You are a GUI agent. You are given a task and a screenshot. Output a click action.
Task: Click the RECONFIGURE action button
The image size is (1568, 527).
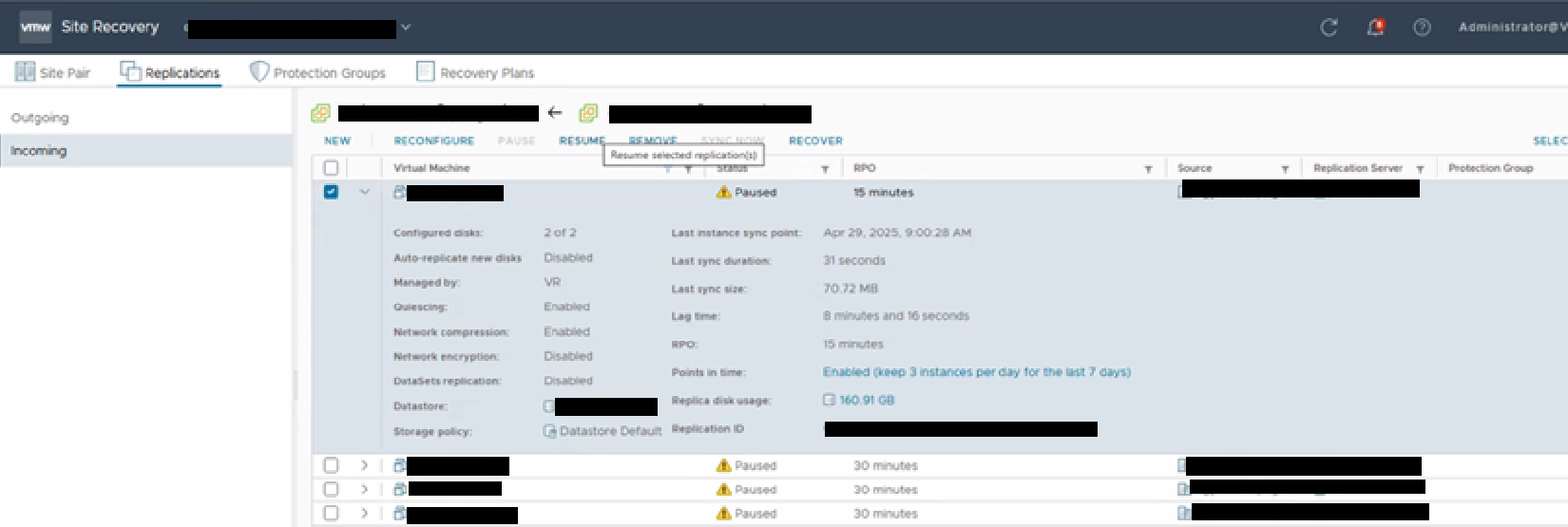pos(433,141)
